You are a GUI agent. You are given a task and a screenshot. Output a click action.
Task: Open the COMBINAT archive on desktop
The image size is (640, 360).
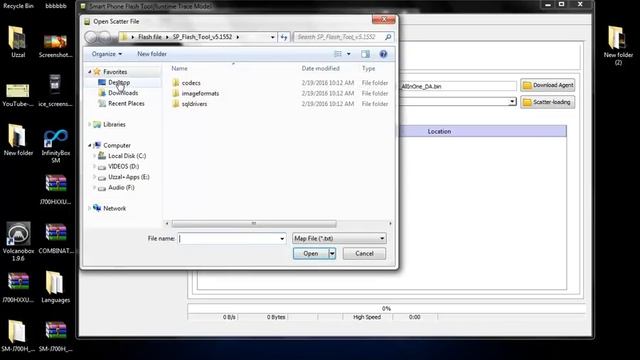click(x=56, y=238)
